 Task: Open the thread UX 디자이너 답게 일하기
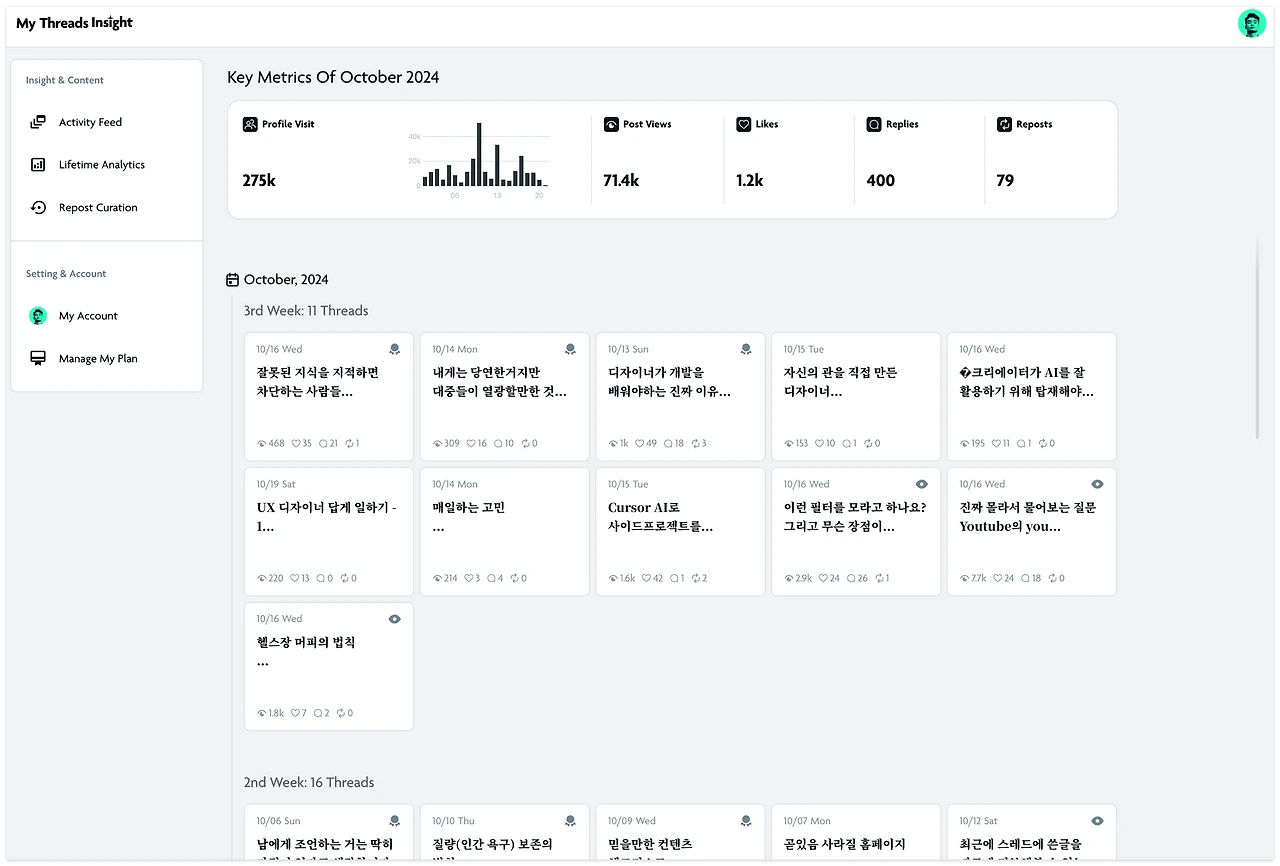329,532
